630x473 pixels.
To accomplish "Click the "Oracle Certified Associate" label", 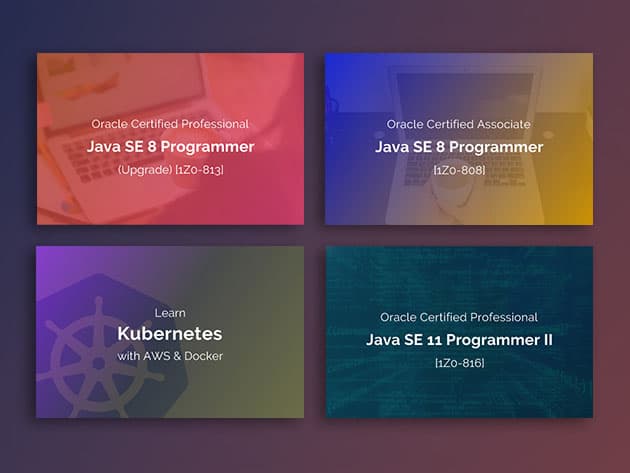I will coord(459,124).
